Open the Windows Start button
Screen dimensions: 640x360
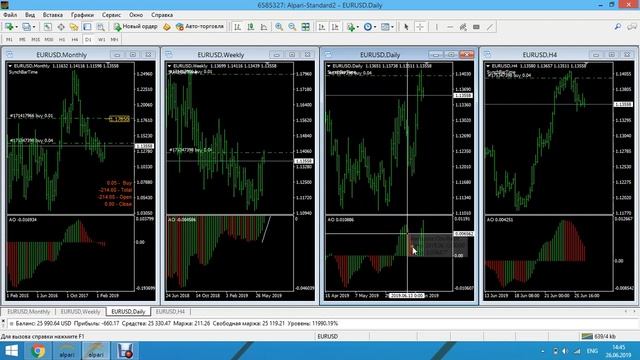coord(11,351)
